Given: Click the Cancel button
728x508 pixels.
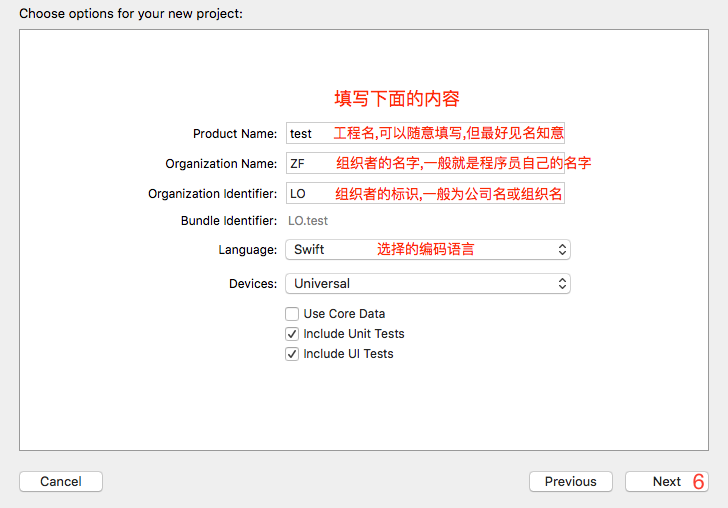Looking at the screenshot, I should pos(61,482).
